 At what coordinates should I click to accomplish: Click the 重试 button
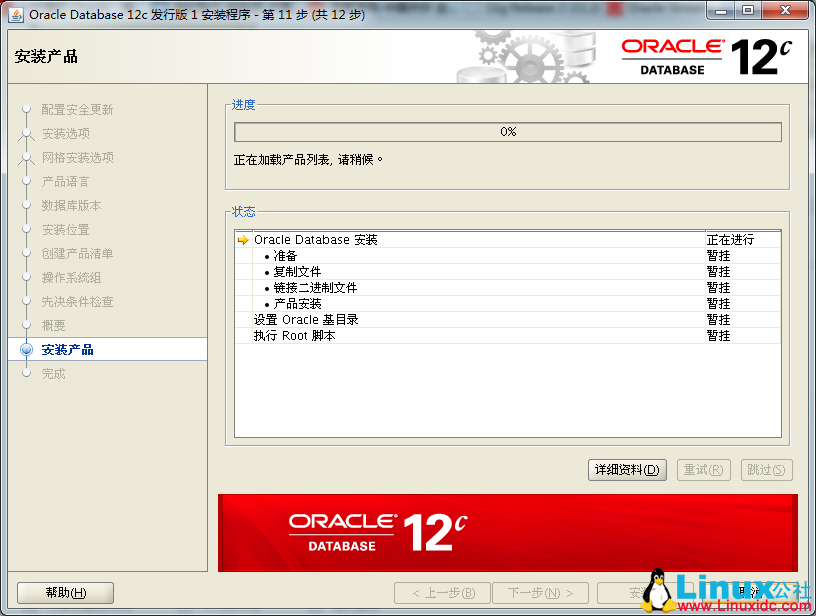pos(703,470)
